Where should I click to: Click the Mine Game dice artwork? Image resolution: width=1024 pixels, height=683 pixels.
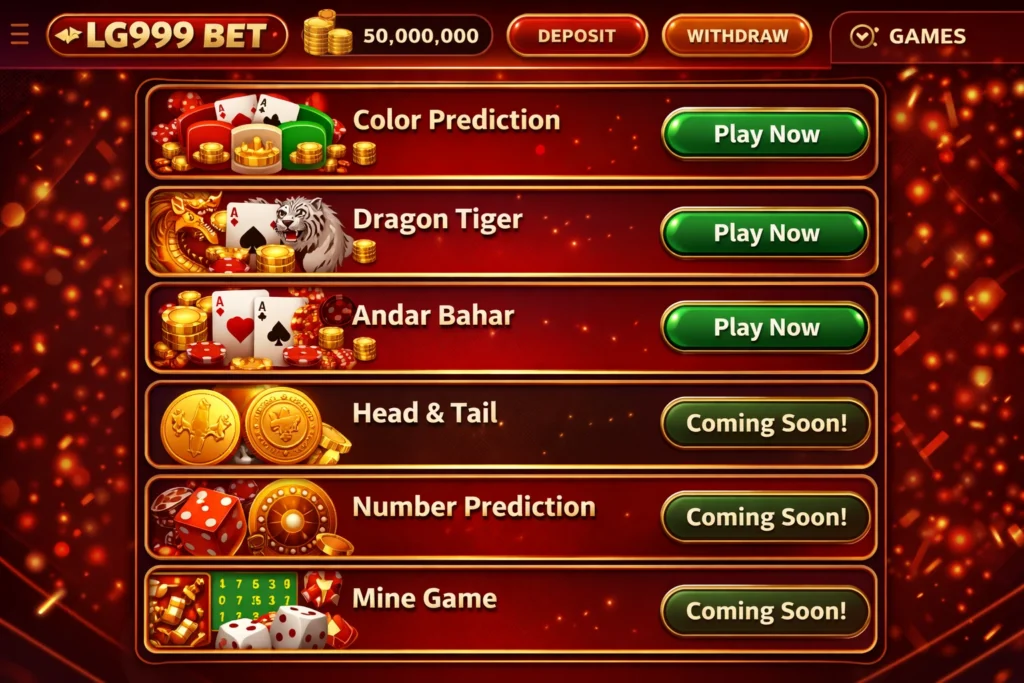click(251, 611)
